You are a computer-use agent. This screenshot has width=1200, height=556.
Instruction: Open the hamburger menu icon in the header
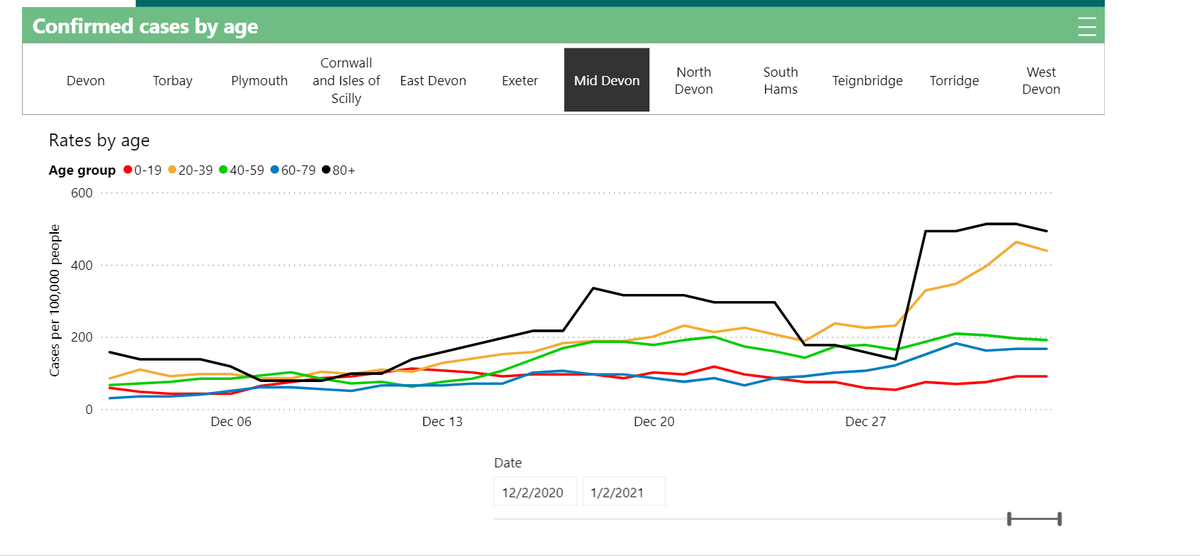click(1087, 27)
